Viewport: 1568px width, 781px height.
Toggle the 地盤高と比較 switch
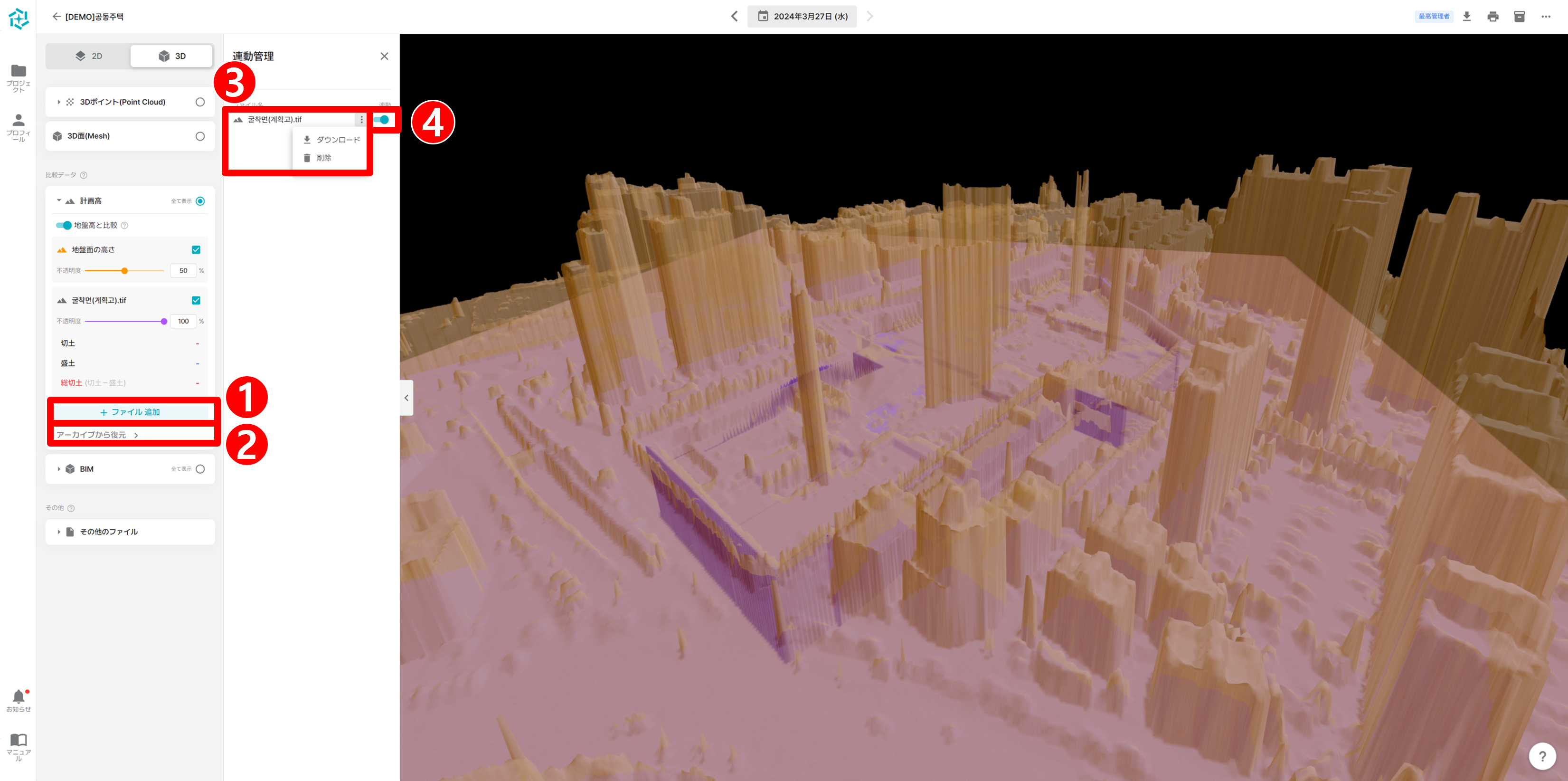pos(63,225)
